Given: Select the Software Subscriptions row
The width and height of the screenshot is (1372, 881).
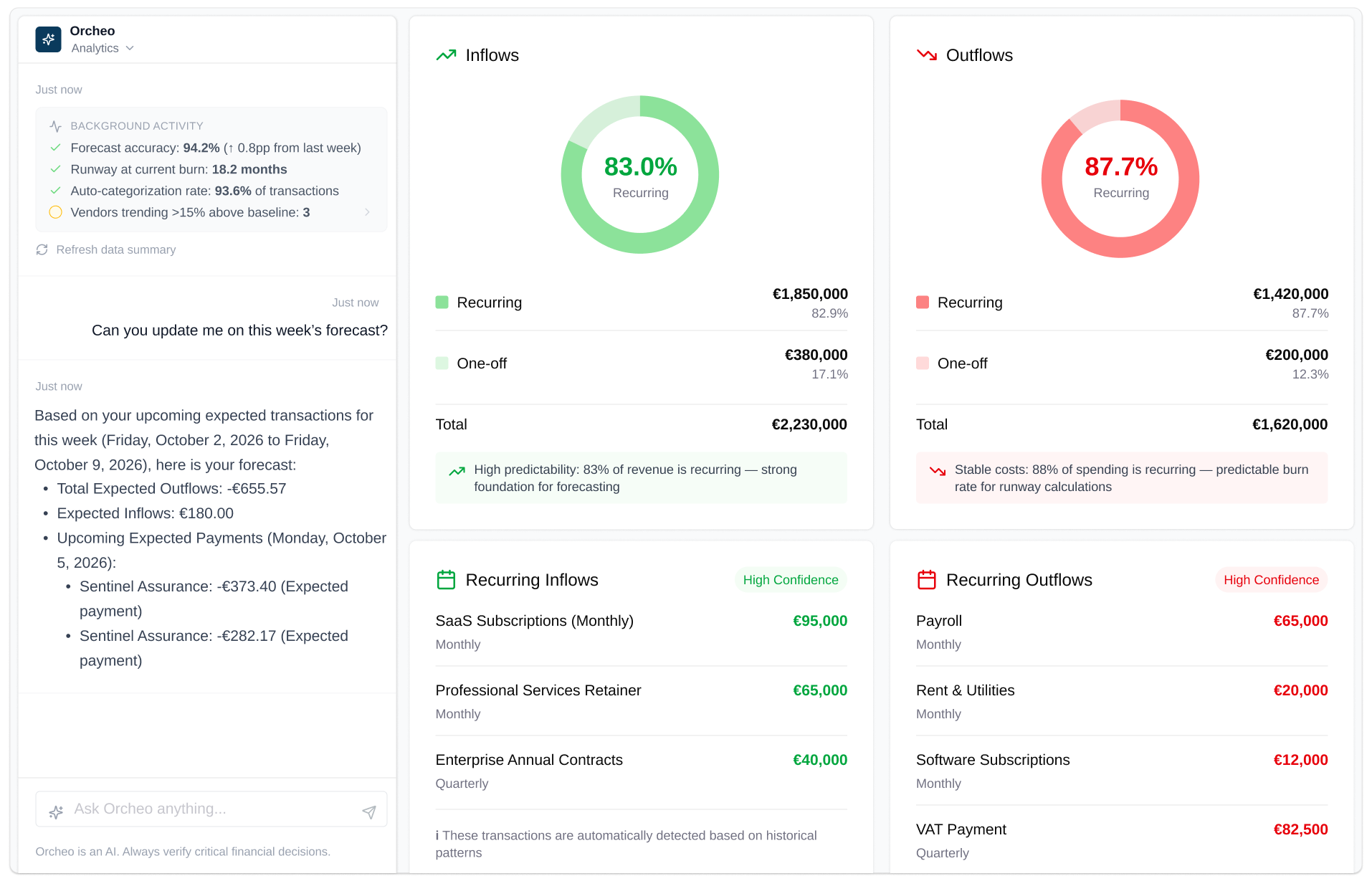Looking at the screenshot, I should coord(1122,771).
